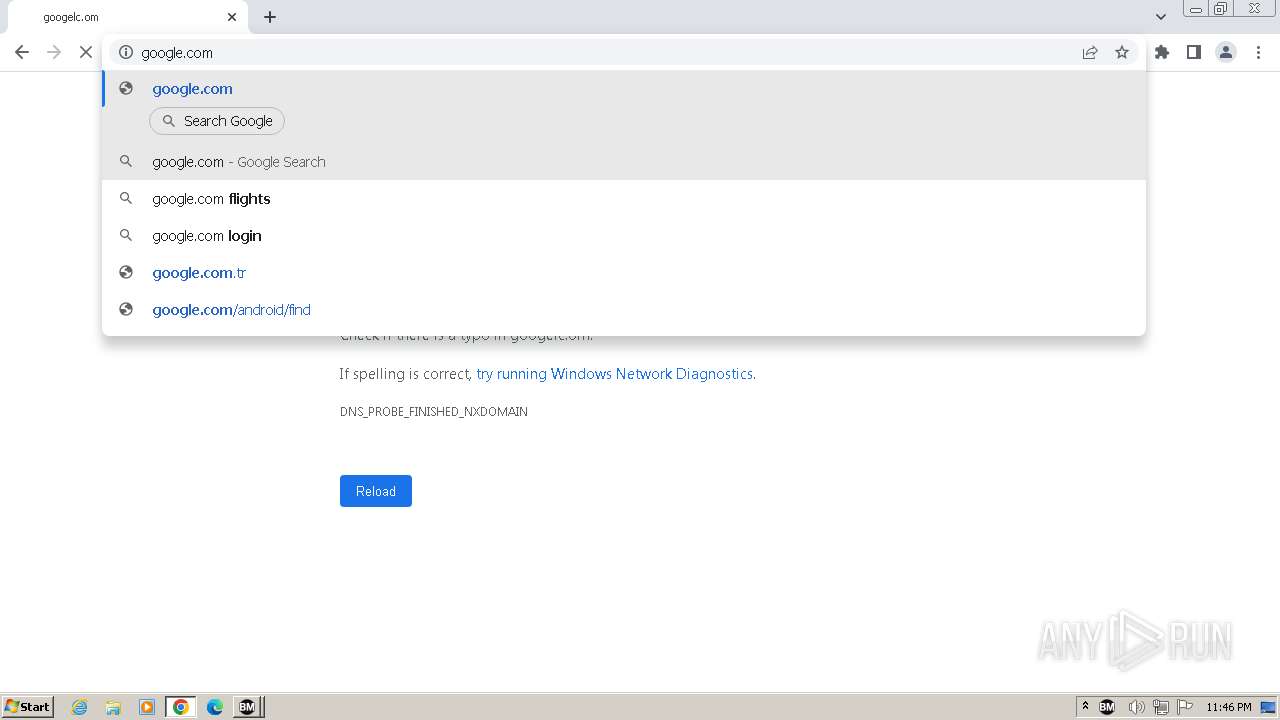Image resolution: width=1280 pixels, height=720 pixels.
Task: Click the magnifier icon beside google.com flights
Action: click(126, 198)
